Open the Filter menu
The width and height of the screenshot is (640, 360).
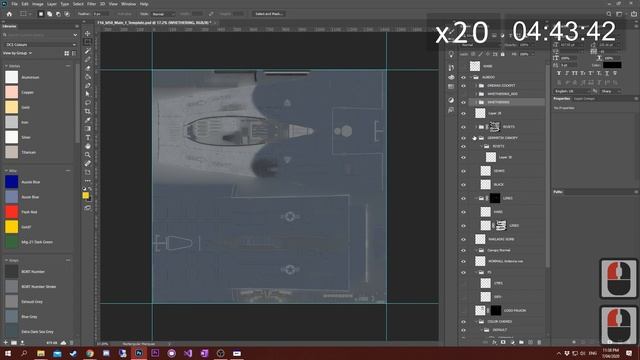click(91, 4)
